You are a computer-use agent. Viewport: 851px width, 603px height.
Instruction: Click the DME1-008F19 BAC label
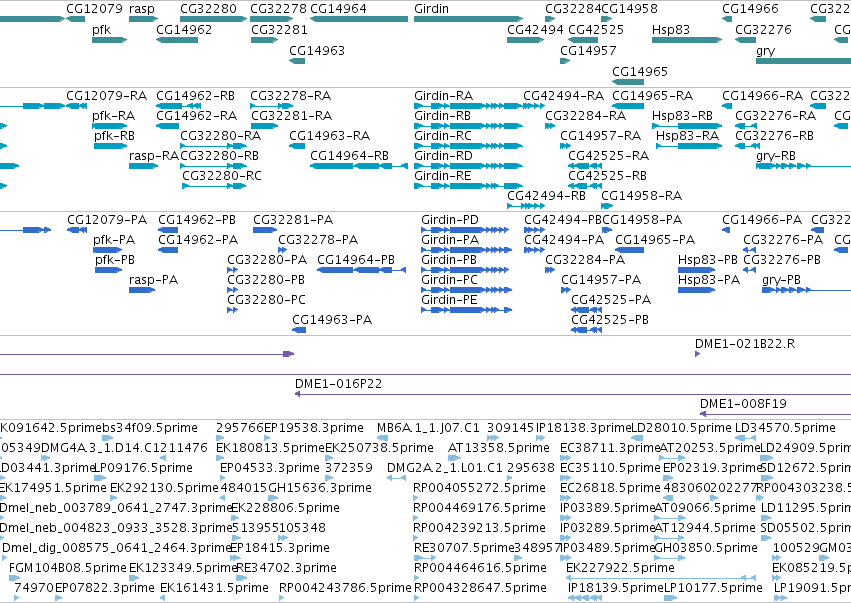tap(743, 404)
